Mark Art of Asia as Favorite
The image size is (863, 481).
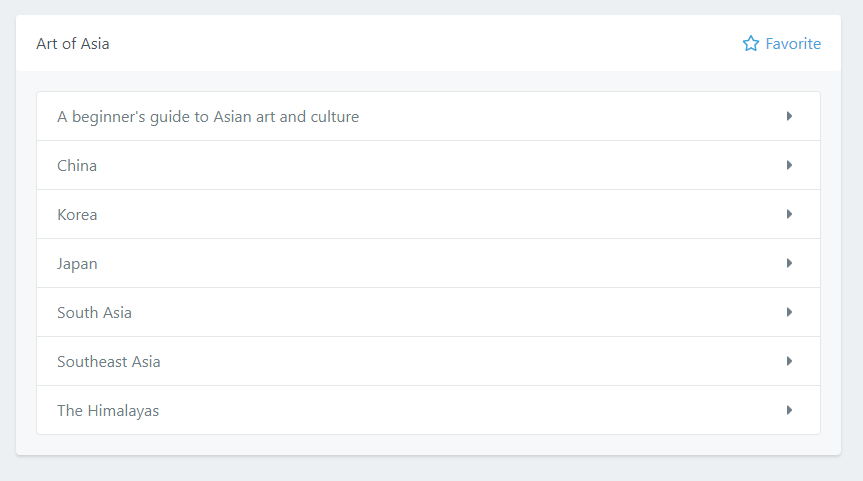coord(781,44)
